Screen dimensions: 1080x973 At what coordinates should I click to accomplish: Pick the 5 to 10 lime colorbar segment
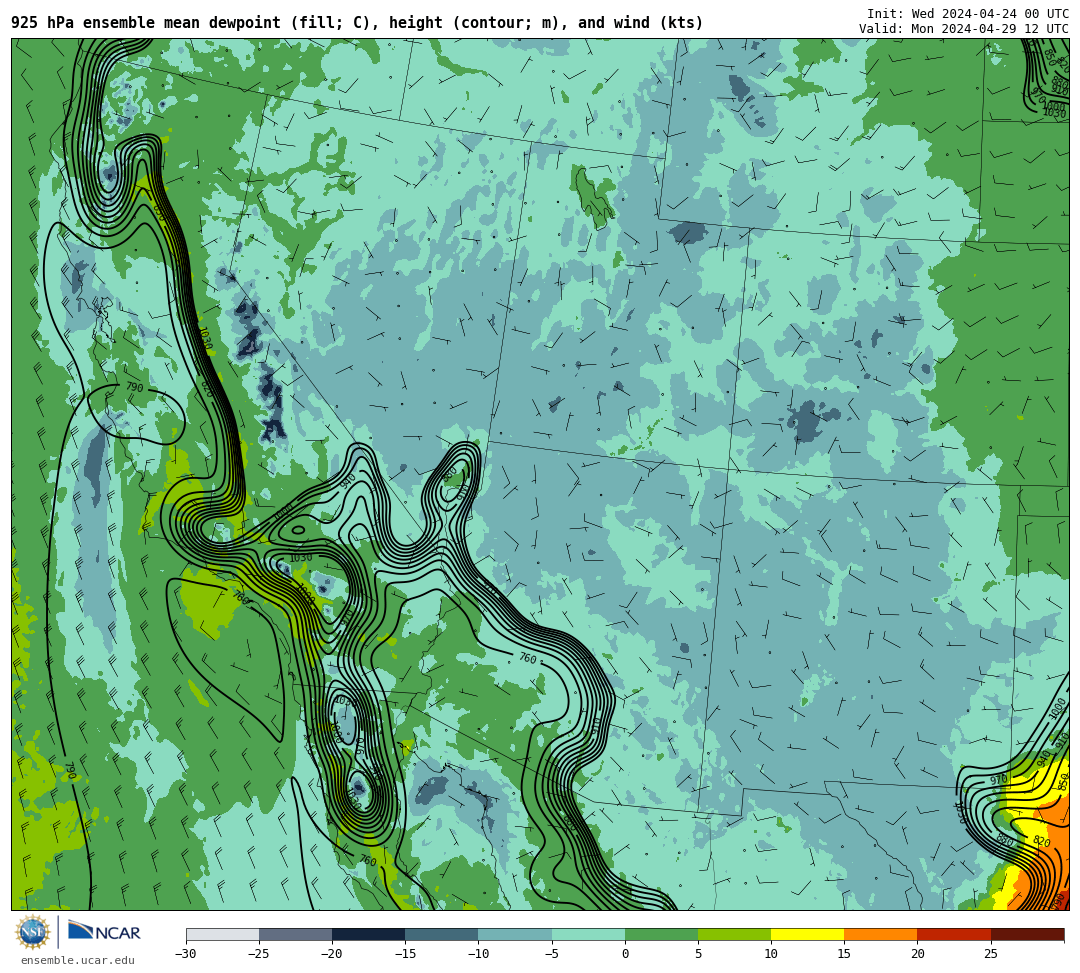(x=734, y=934)
